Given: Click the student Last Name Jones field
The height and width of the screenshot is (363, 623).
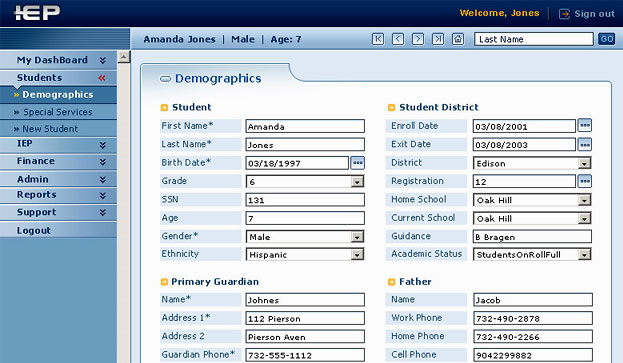Looking at the screenshot, I should pos(305,145).
